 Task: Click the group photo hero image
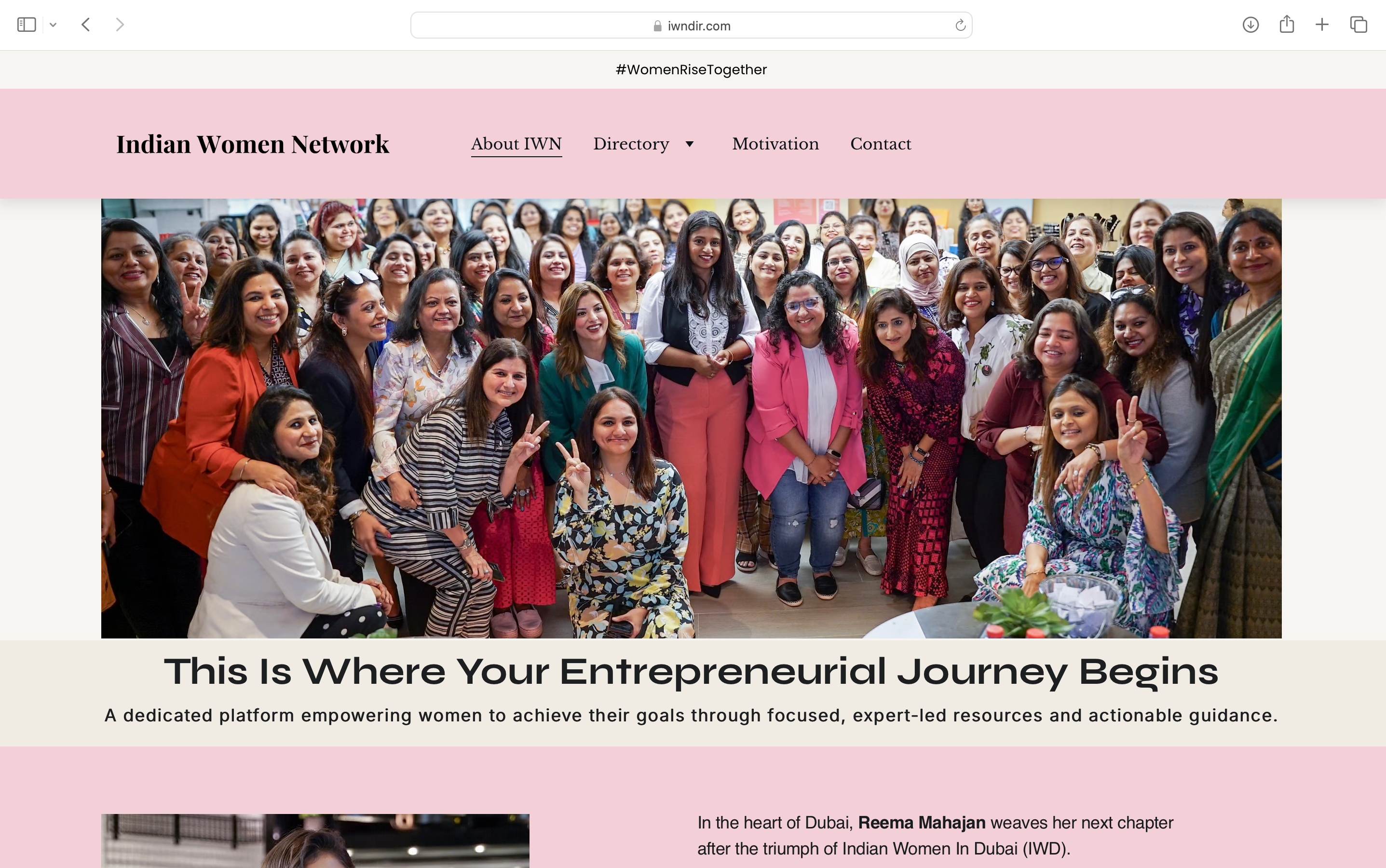[x=691, y=419]
